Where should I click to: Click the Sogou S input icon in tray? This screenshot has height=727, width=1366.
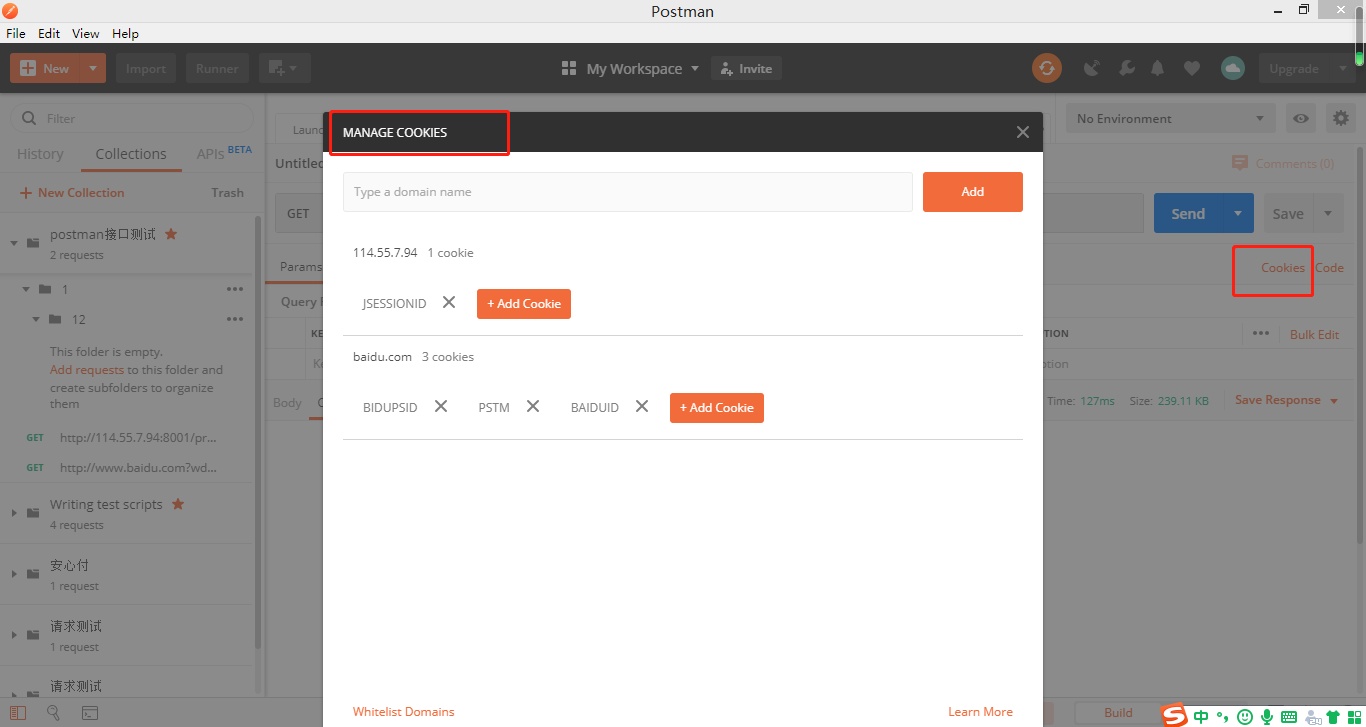click(x=1174, y=715)
